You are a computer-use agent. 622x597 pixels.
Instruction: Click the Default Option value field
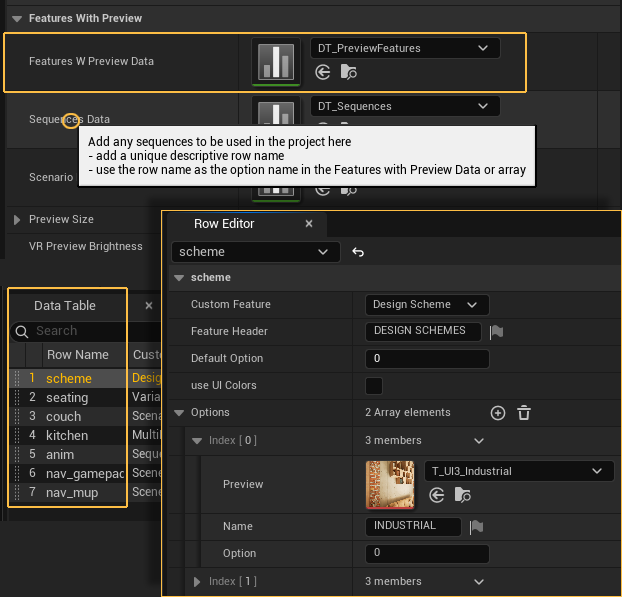coord(426,359)
